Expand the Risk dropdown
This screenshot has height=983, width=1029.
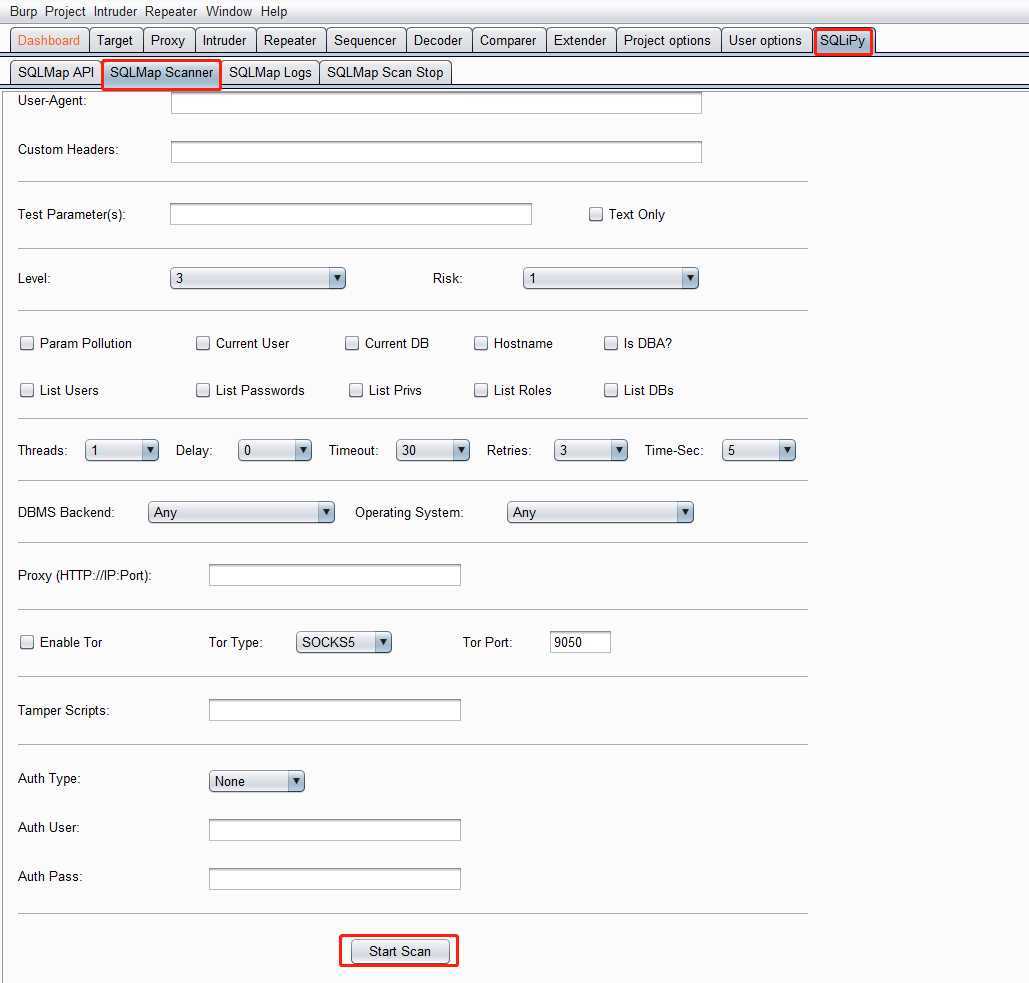coord(611,278)
